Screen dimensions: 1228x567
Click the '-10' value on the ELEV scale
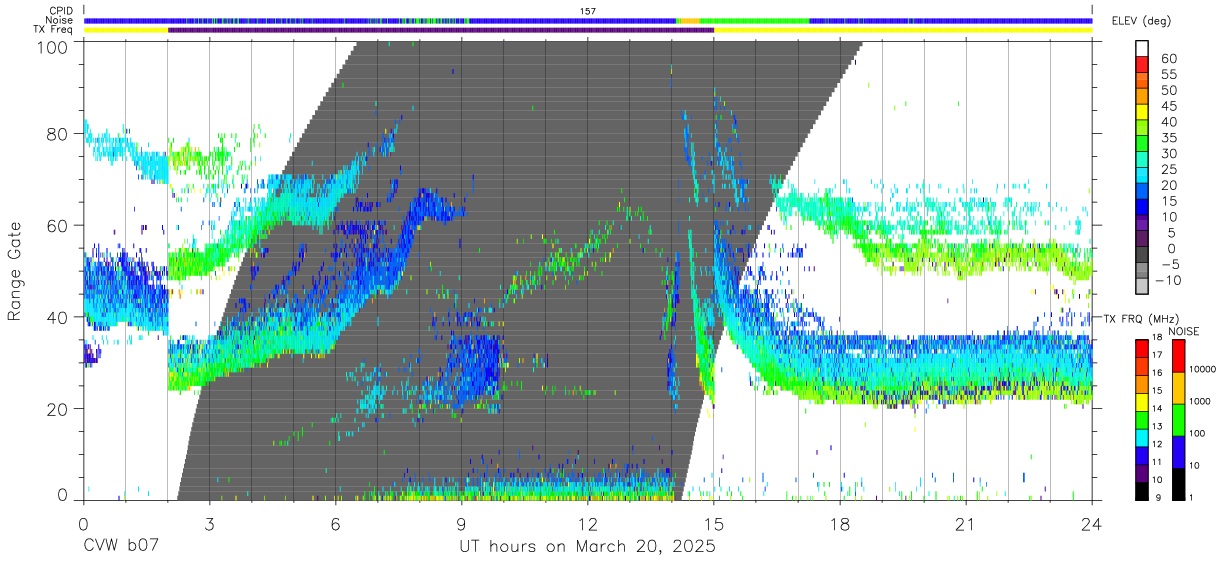[1167, 281]
